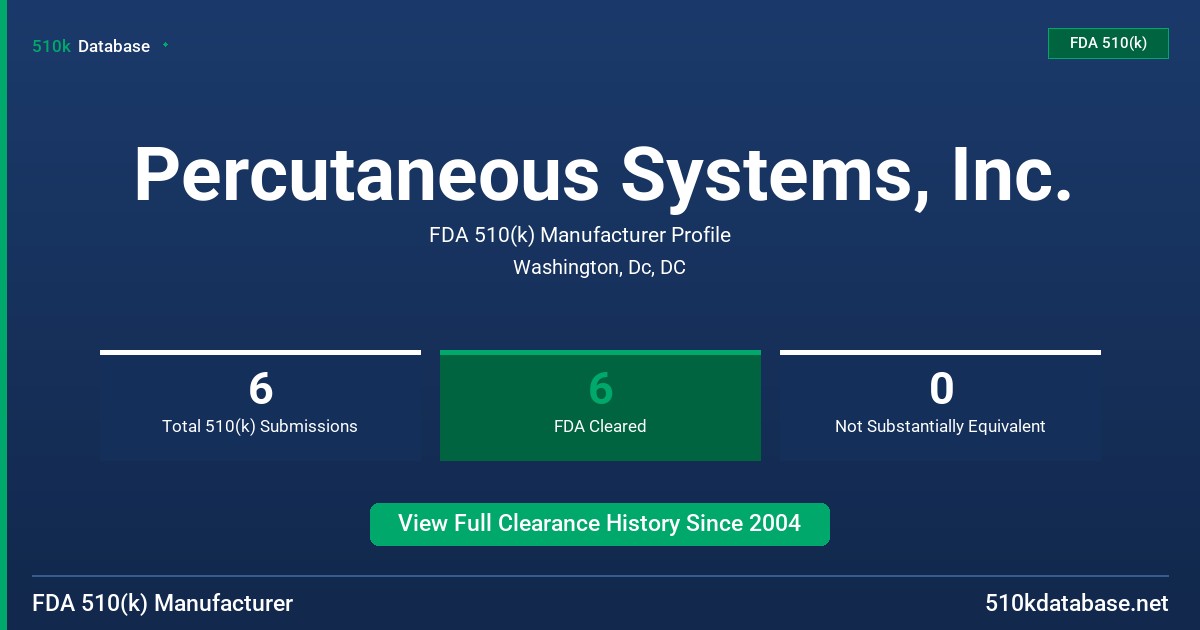
Task: Click View Full Clearance History Since 2004
Action: [x=600, y=524]
